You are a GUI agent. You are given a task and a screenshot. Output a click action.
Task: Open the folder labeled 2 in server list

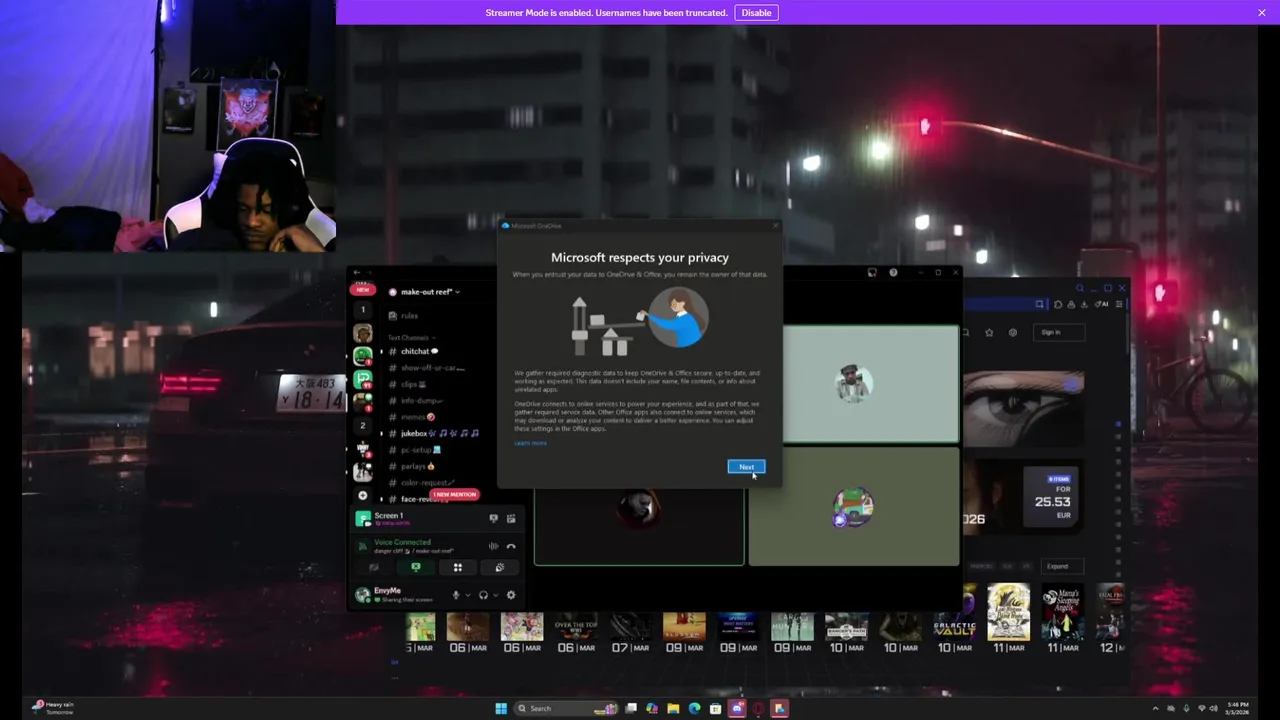(x=363, y=426)
